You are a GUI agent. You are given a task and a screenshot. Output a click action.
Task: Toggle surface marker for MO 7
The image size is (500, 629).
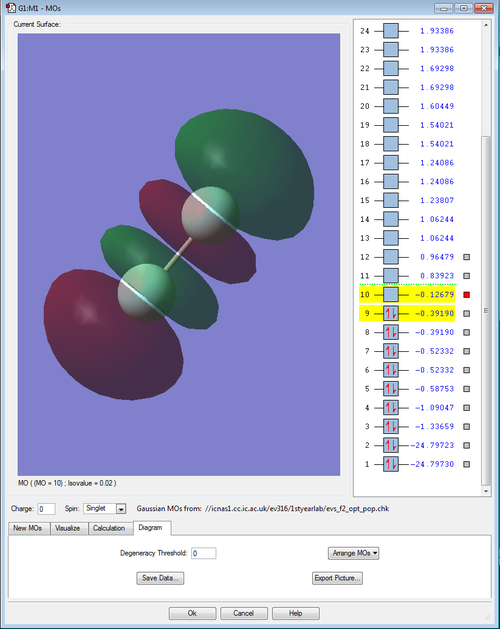click(x=466, y=351)
